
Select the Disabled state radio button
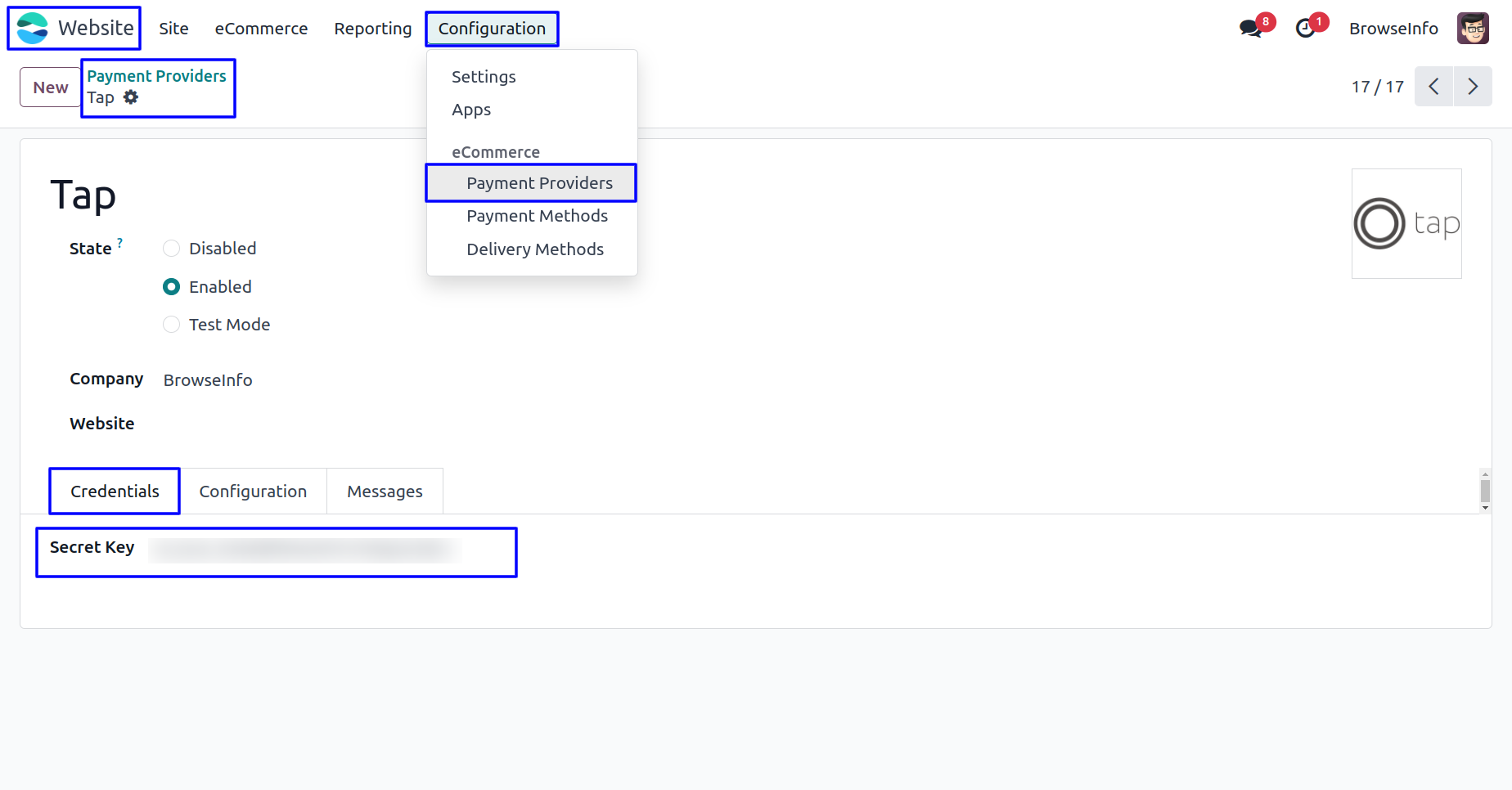[x=172, y=249]
